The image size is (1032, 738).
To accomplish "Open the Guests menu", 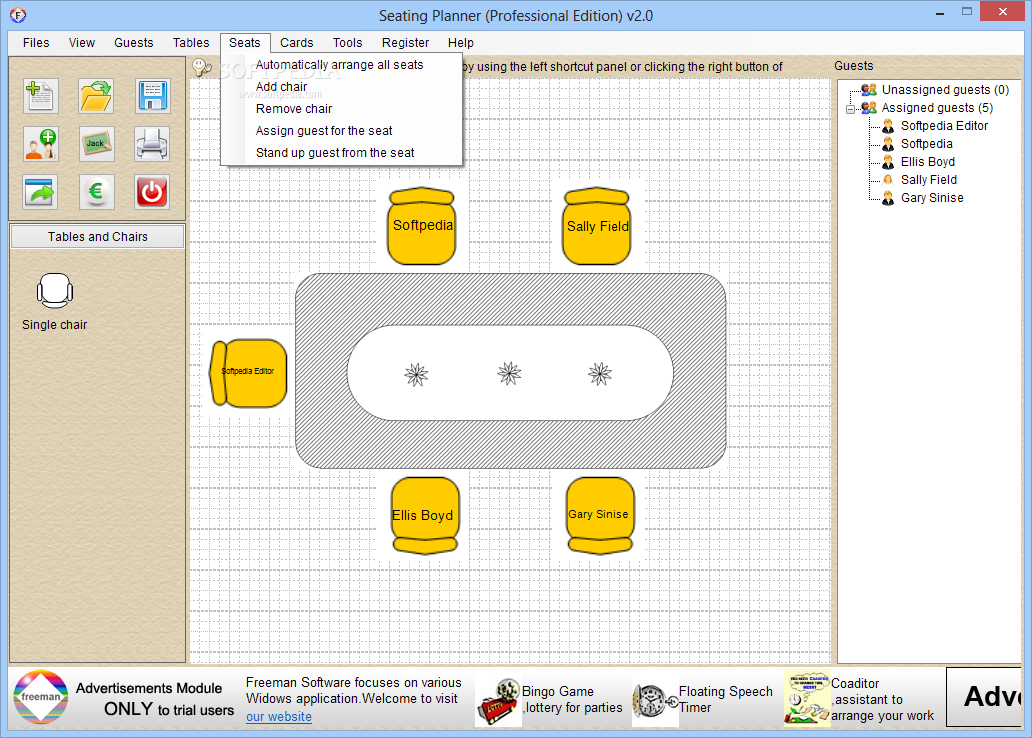I will [x=134, y=43].
